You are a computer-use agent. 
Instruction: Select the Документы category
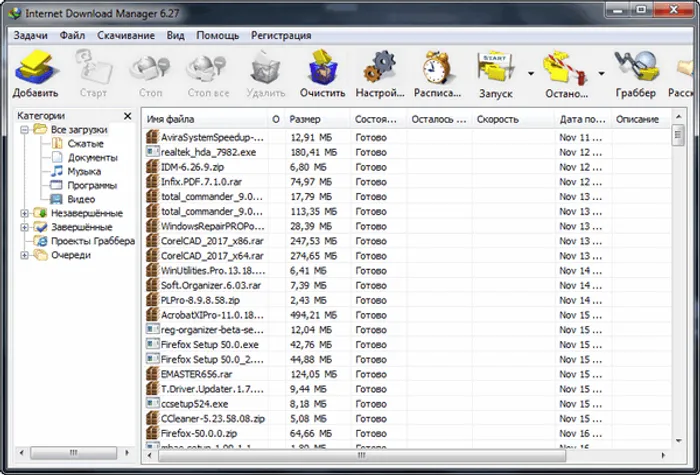pyautogui.click(x=92, y=158)
